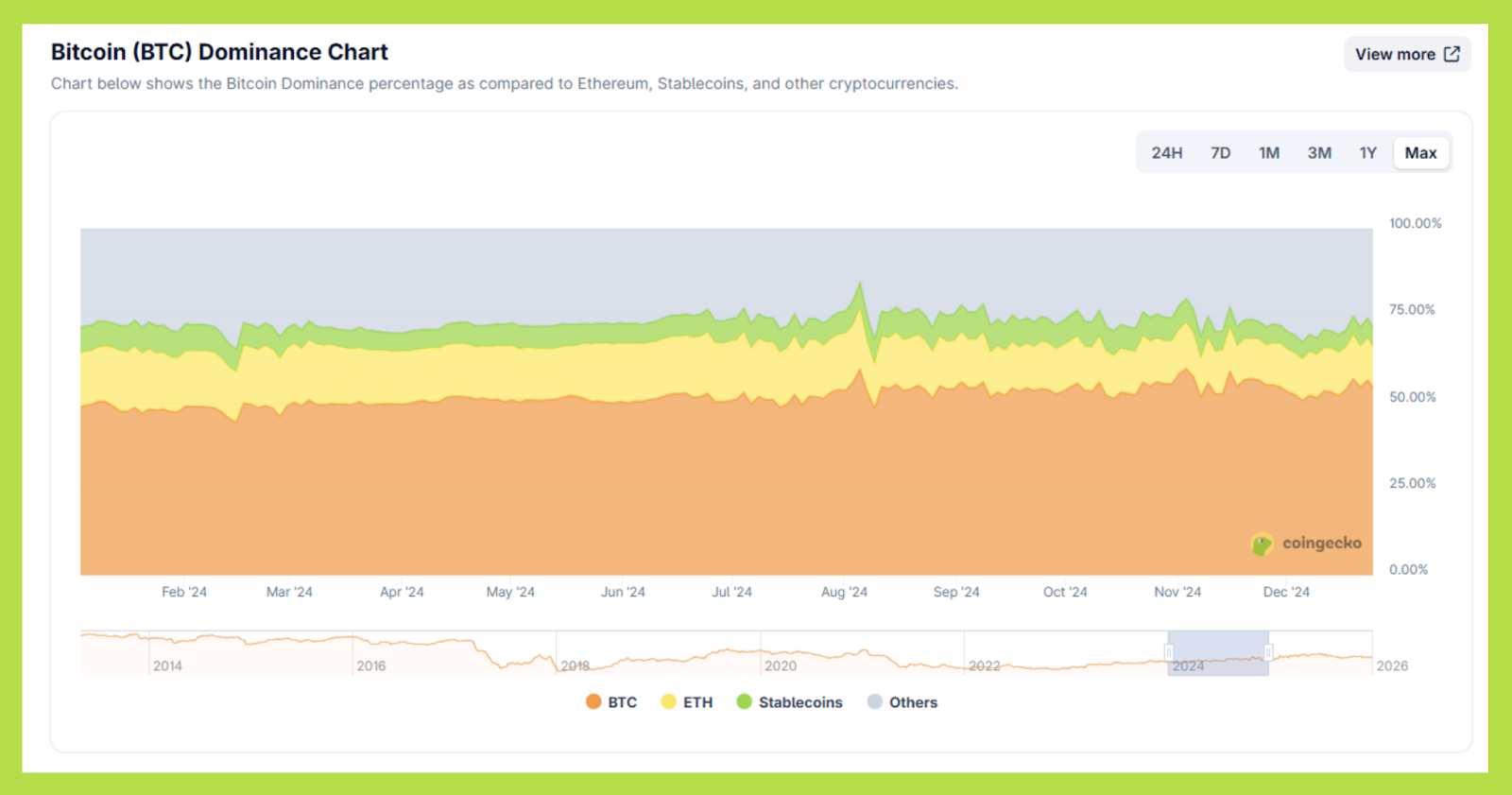Choose the 1M time range
Screen dimensions: 1512x795
pyautogui.click(x=1268, y=153)
